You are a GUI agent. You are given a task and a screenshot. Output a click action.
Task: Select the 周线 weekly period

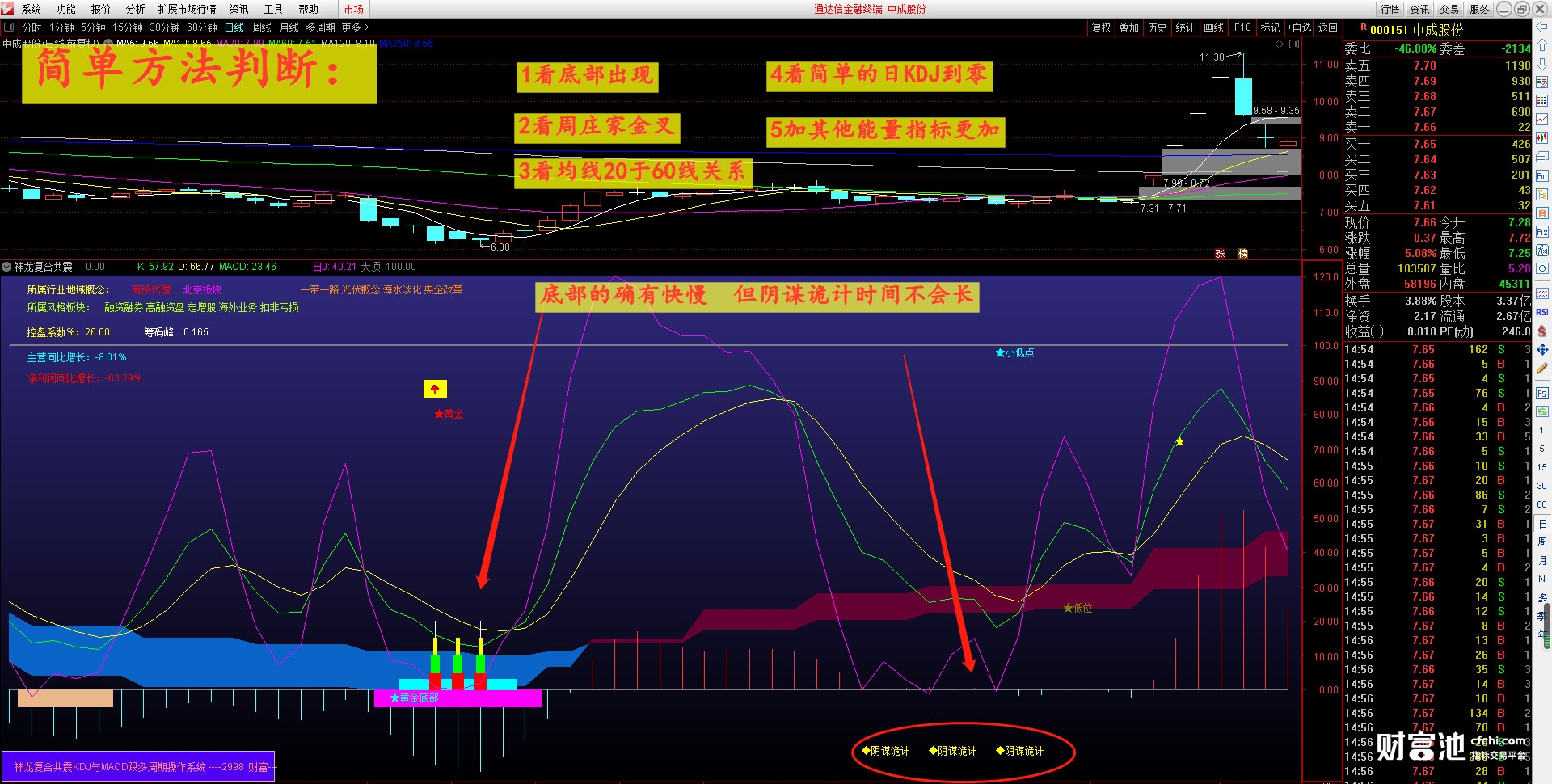[262, 27]
